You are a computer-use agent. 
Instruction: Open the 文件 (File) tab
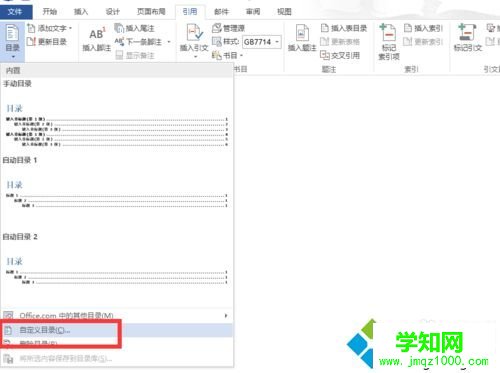[15, 12]
